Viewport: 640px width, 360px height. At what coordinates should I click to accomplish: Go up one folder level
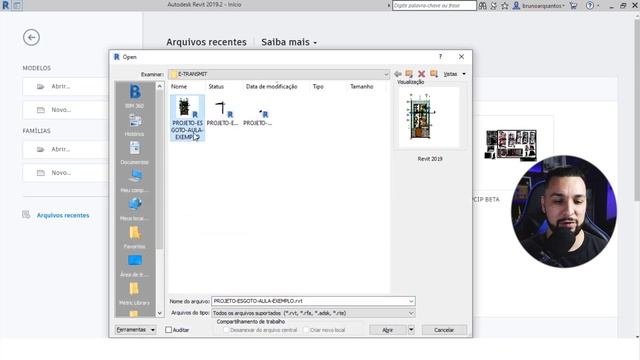(409, 74)
